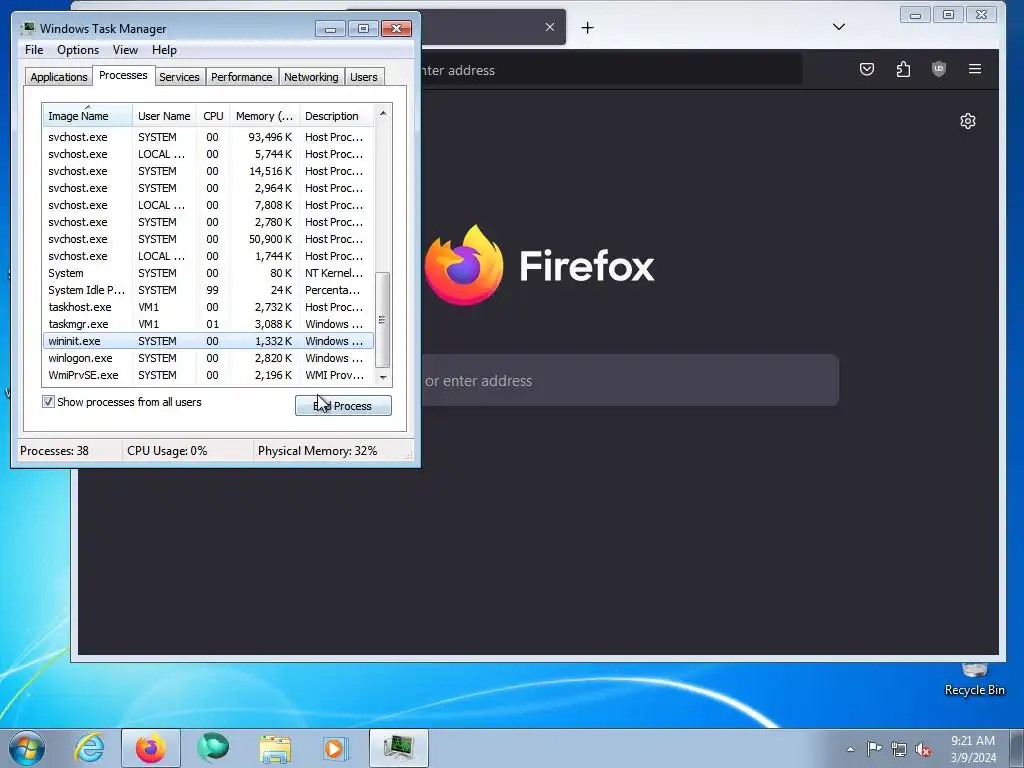Screen dimensions: 1024x768
Task: Switch to the Users tab
Action: [x=364, y=77]
